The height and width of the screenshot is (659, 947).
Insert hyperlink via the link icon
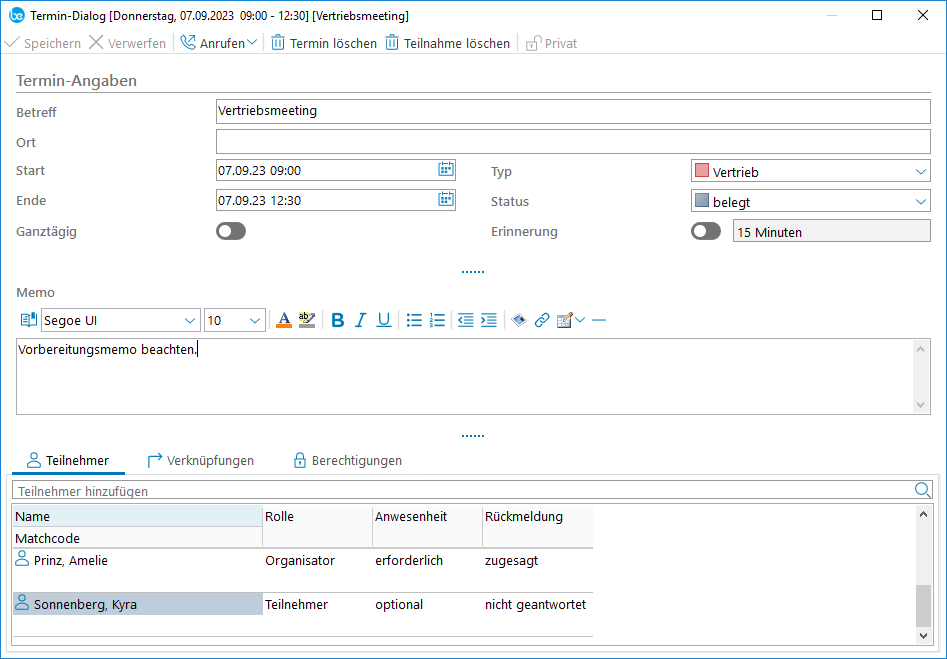[x=542, y=321]
